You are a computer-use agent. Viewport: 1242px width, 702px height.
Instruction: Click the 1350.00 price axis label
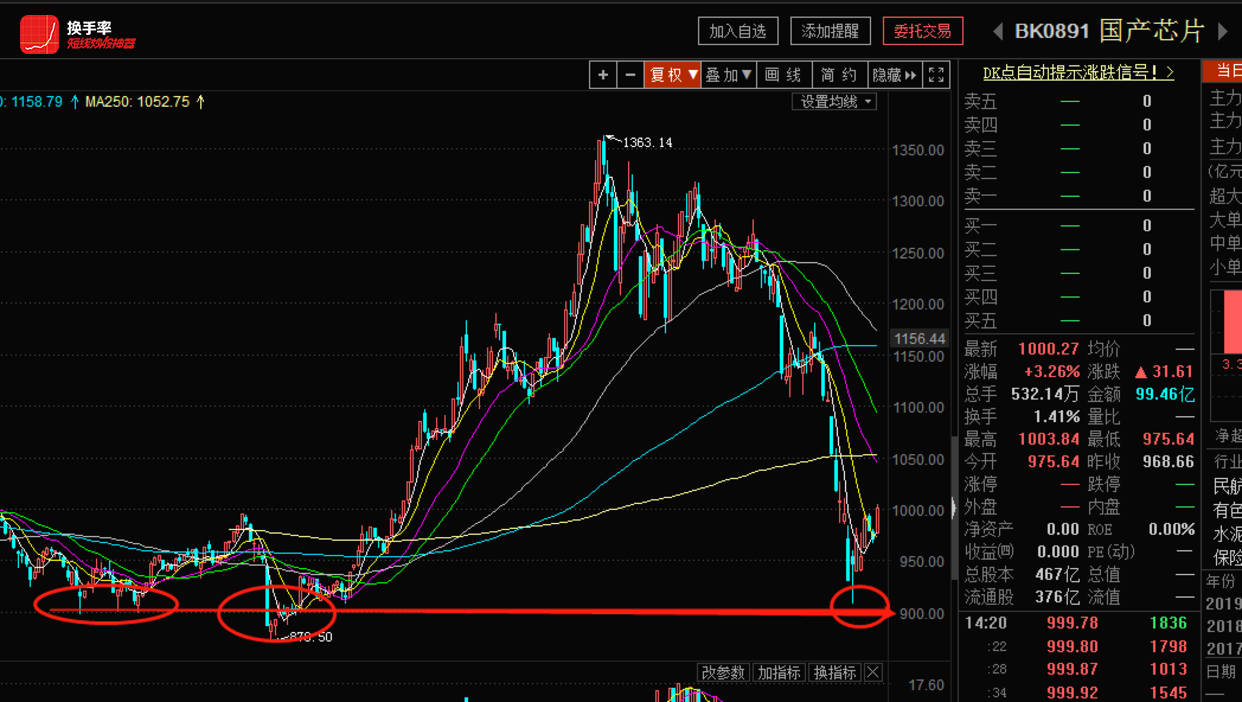[x=918, y=150]
